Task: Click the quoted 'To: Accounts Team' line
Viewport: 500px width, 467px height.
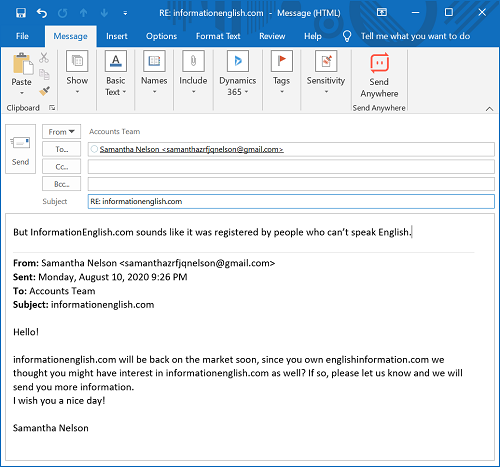Action: (54, 291)
